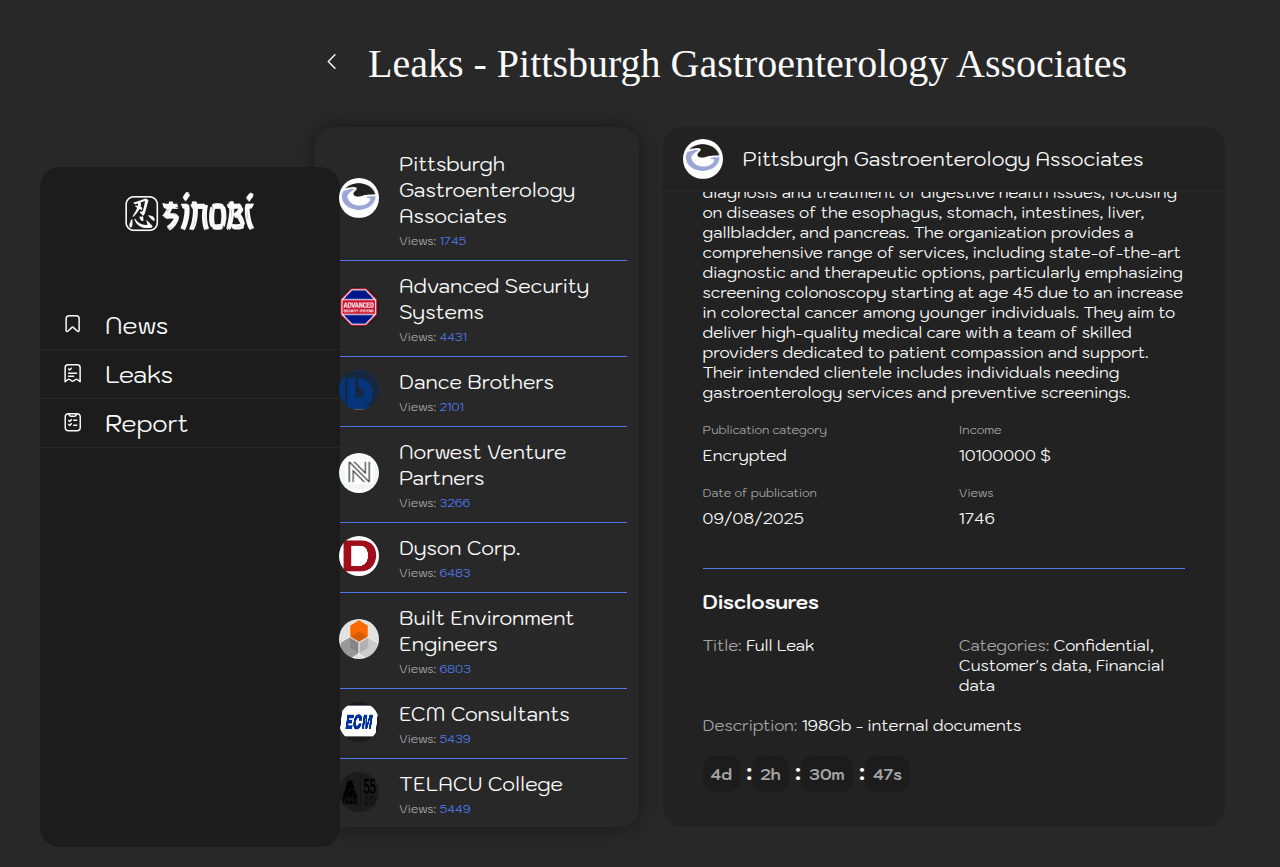Click the document icon next to Leaks
This screenshot has height=867, width=1280.
tap(72, 374)
